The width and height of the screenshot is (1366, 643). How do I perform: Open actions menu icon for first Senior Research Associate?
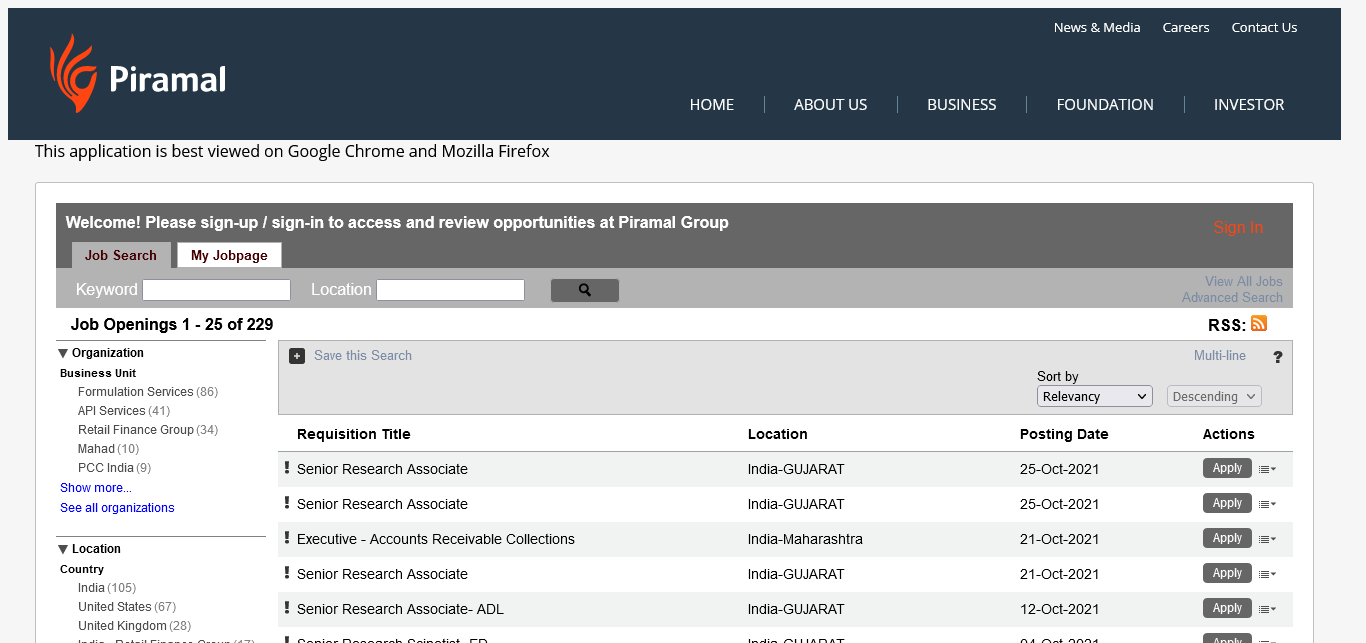pos(1267,469)
